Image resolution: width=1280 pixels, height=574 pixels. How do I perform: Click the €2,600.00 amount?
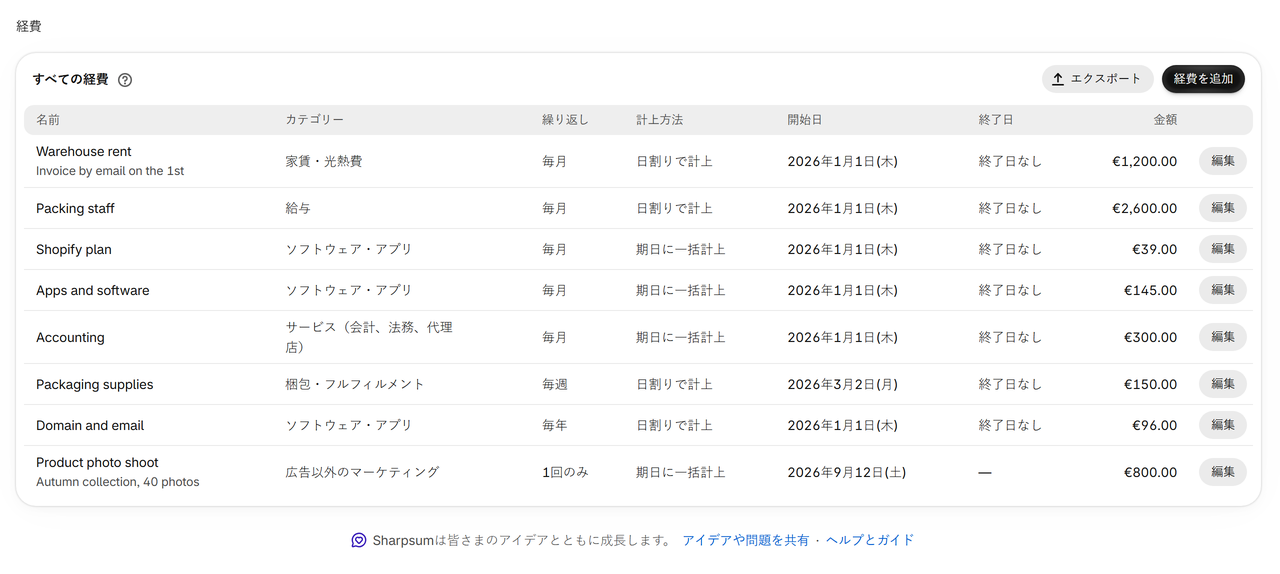pos(1144,208)
